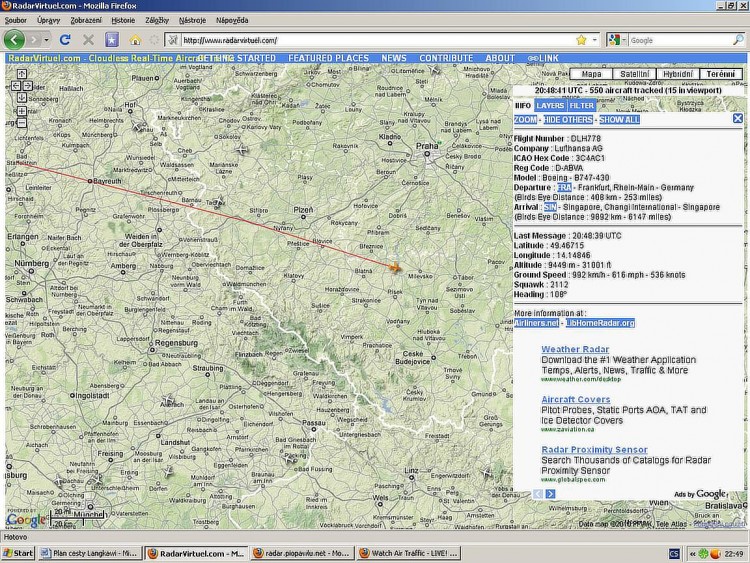
Task: Open the Zobrazení menu
Action: (x=86, y=20)
